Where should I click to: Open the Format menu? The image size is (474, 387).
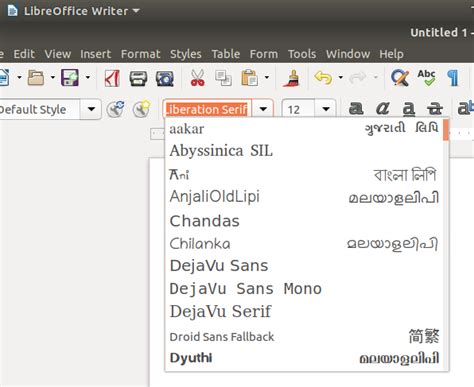(x=140, y=54)
